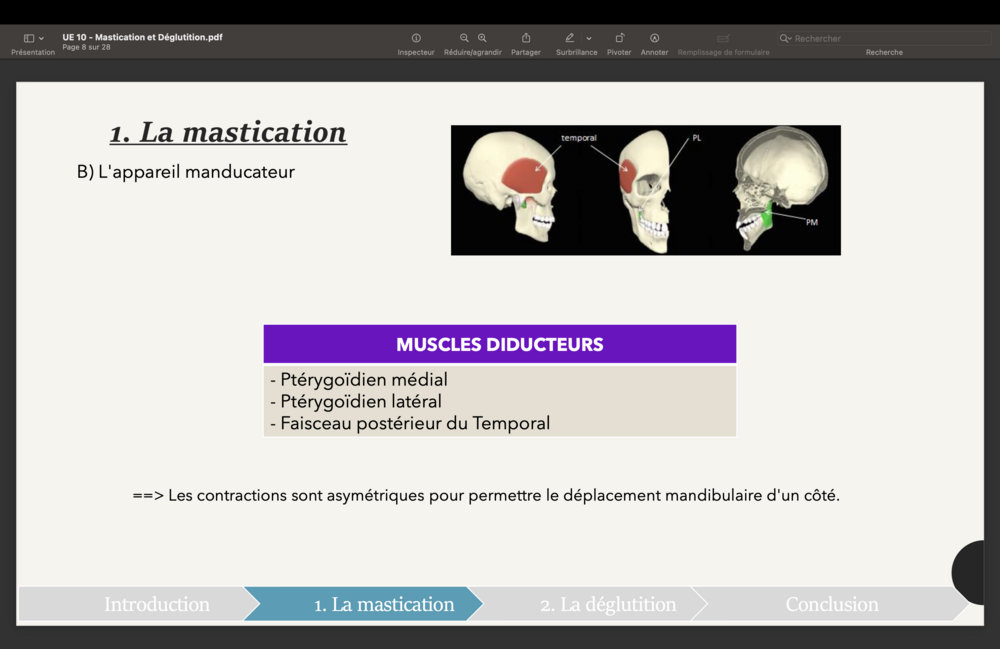Screen dimensions: 1000x649
Task: Click the skull anatomy image
Action: click(x=645, y=190)
